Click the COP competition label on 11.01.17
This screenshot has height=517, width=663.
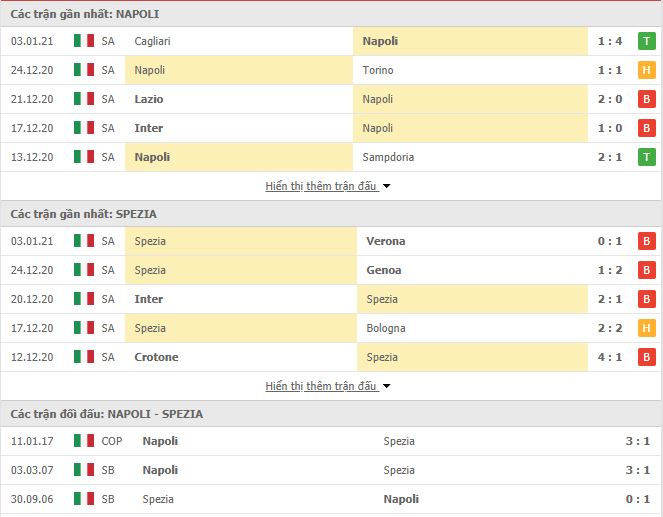112,441
